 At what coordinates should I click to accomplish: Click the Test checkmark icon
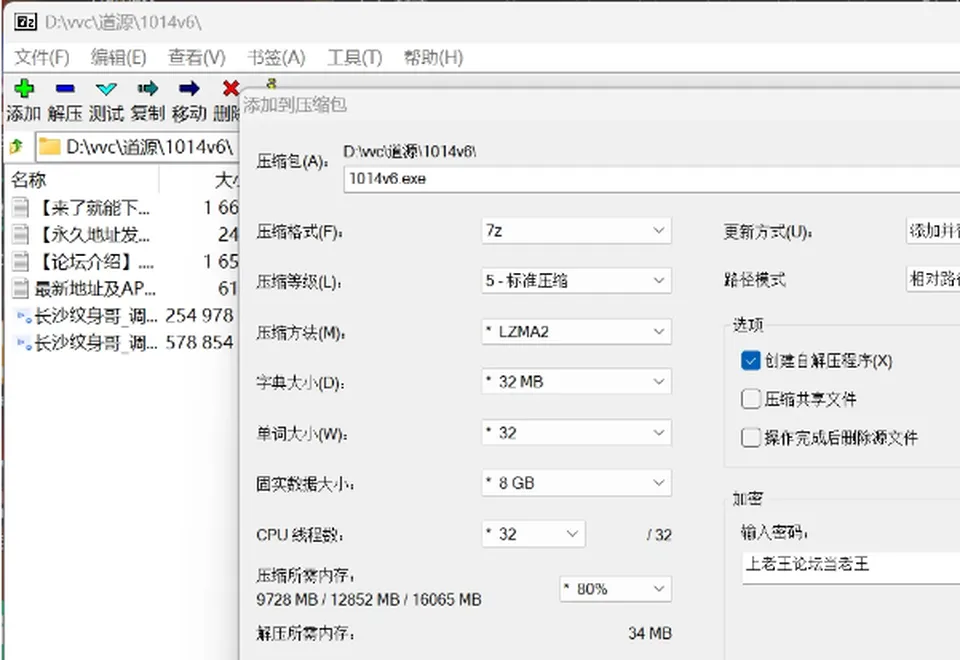[x=107, y=89]
